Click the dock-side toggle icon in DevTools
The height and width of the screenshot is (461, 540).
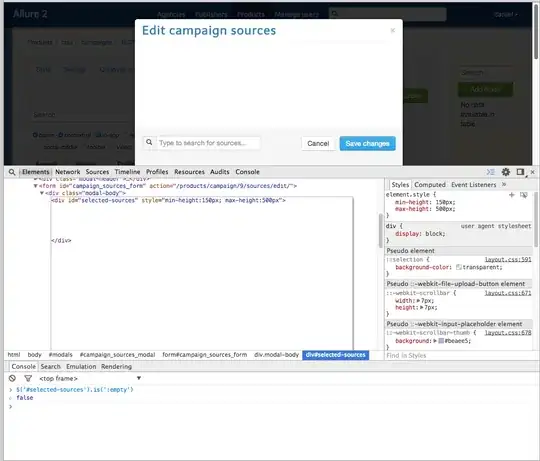pos(520,172)
